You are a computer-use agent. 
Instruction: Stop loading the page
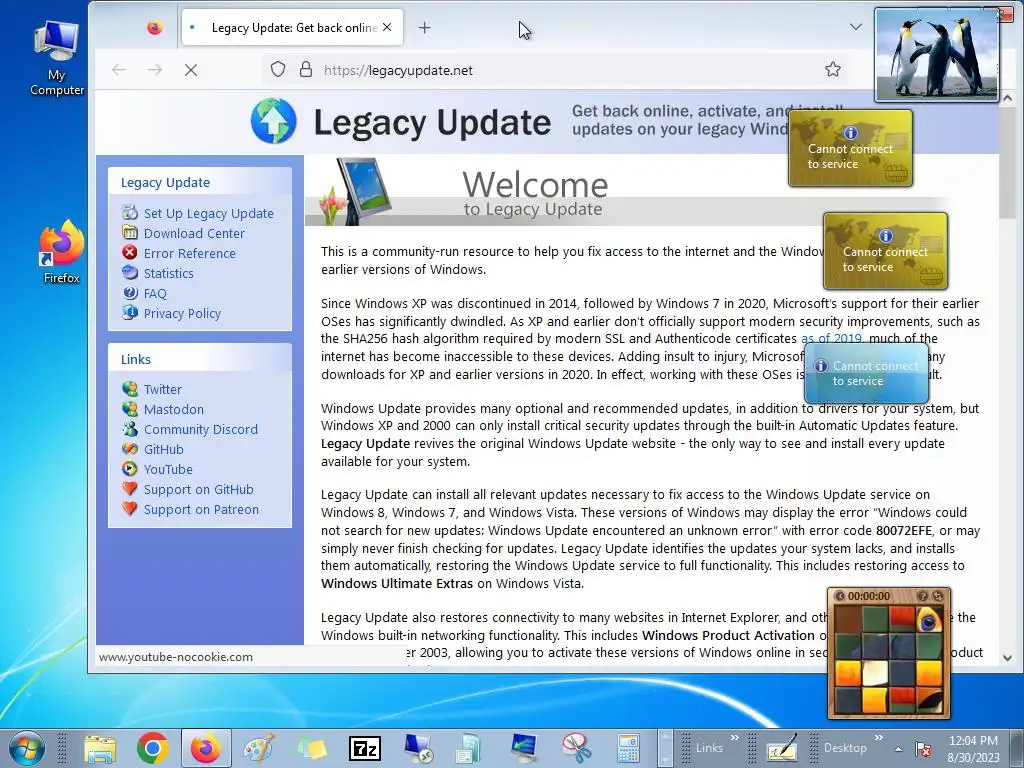click(x=191, y=70)
